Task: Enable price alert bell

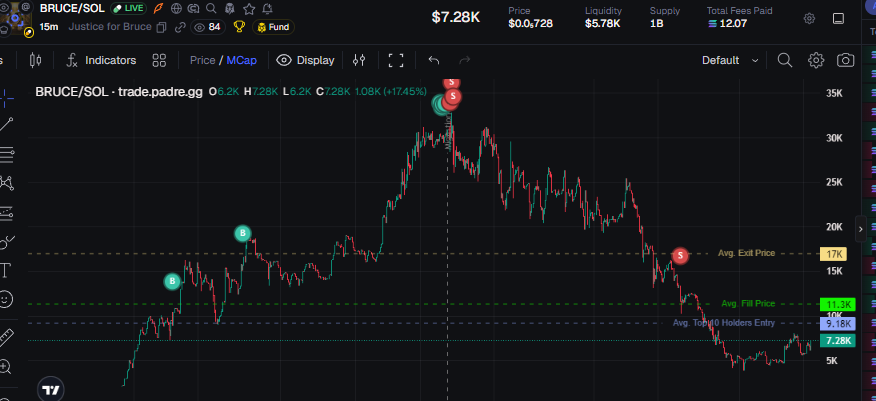Action: tap(268, 8)
